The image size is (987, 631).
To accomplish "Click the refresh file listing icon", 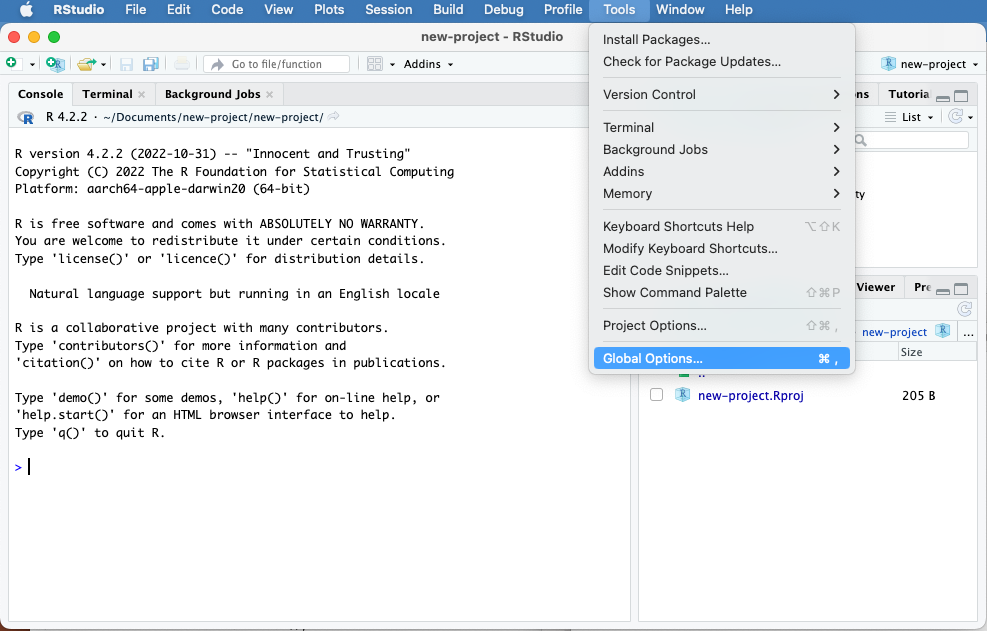I will 964,309.
